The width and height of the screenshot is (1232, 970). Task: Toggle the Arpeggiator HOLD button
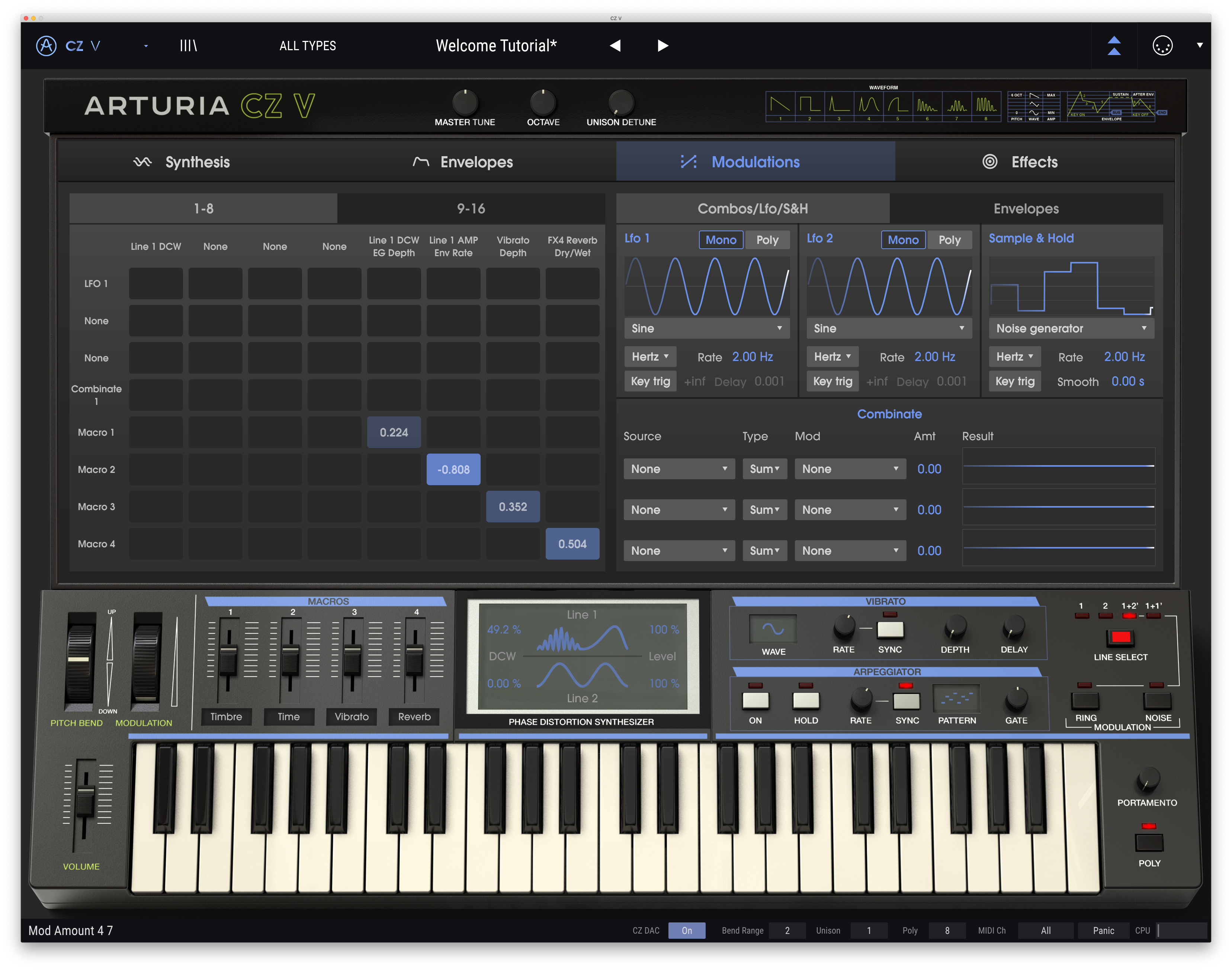(806, 700)
